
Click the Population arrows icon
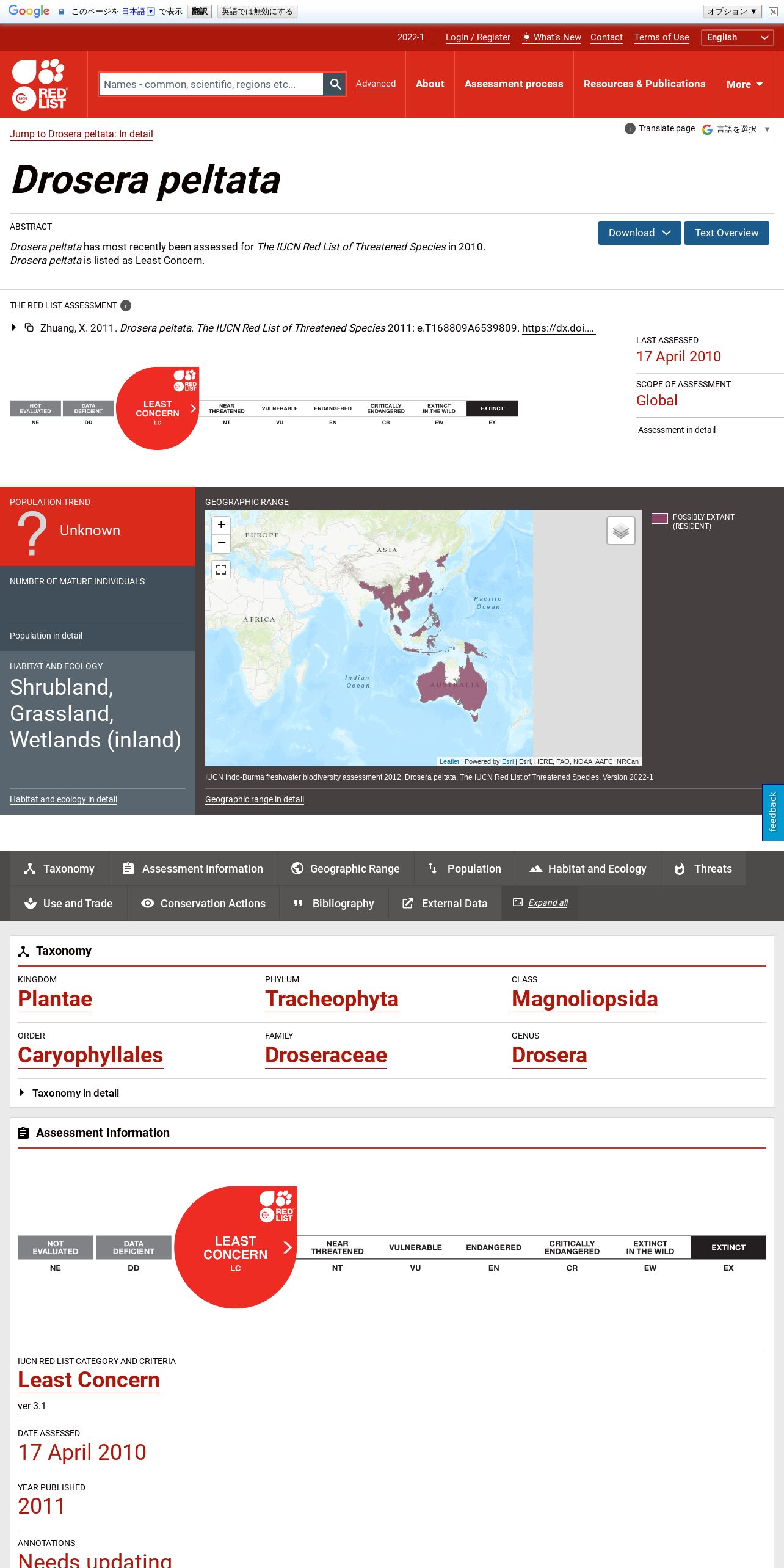(432, 868)
